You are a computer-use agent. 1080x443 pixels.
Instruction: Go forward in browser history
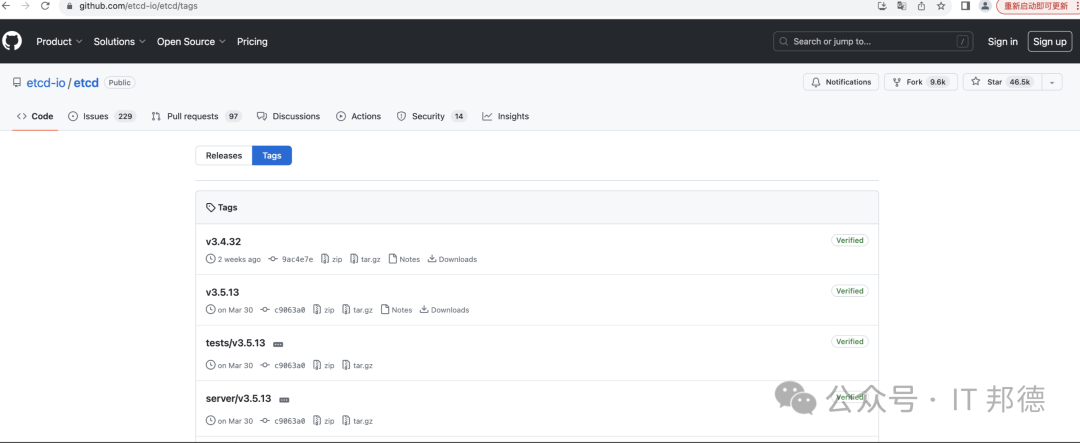pyautogui.click(x=25, y=6)
